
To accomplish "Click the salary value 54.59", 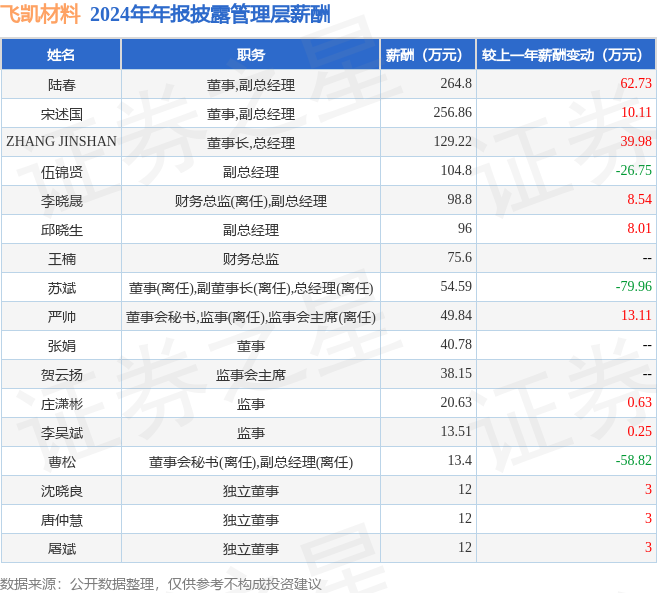I will click(456, 286).
